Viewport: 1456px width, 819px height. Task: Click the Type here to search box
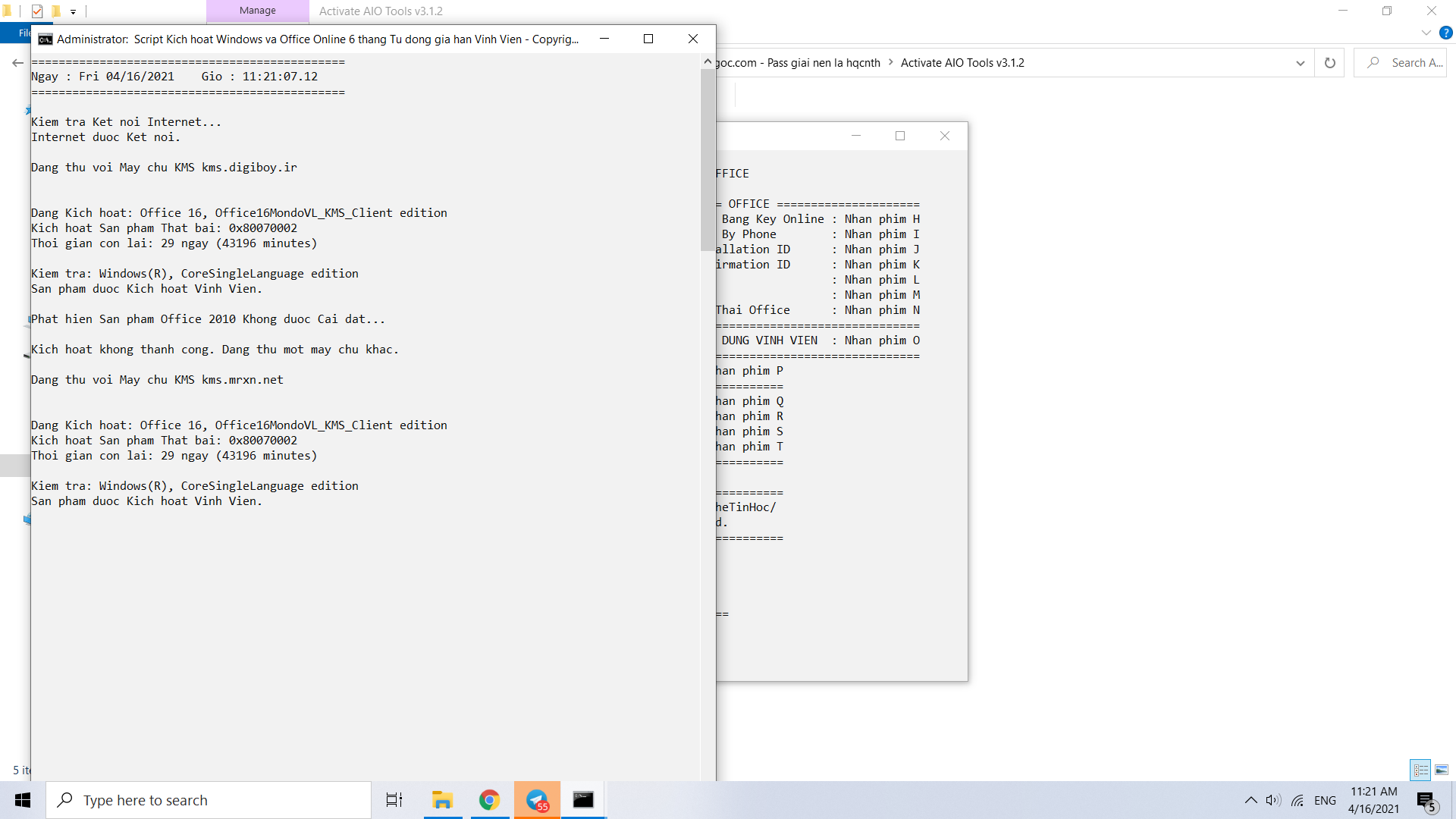coord(209,800)
